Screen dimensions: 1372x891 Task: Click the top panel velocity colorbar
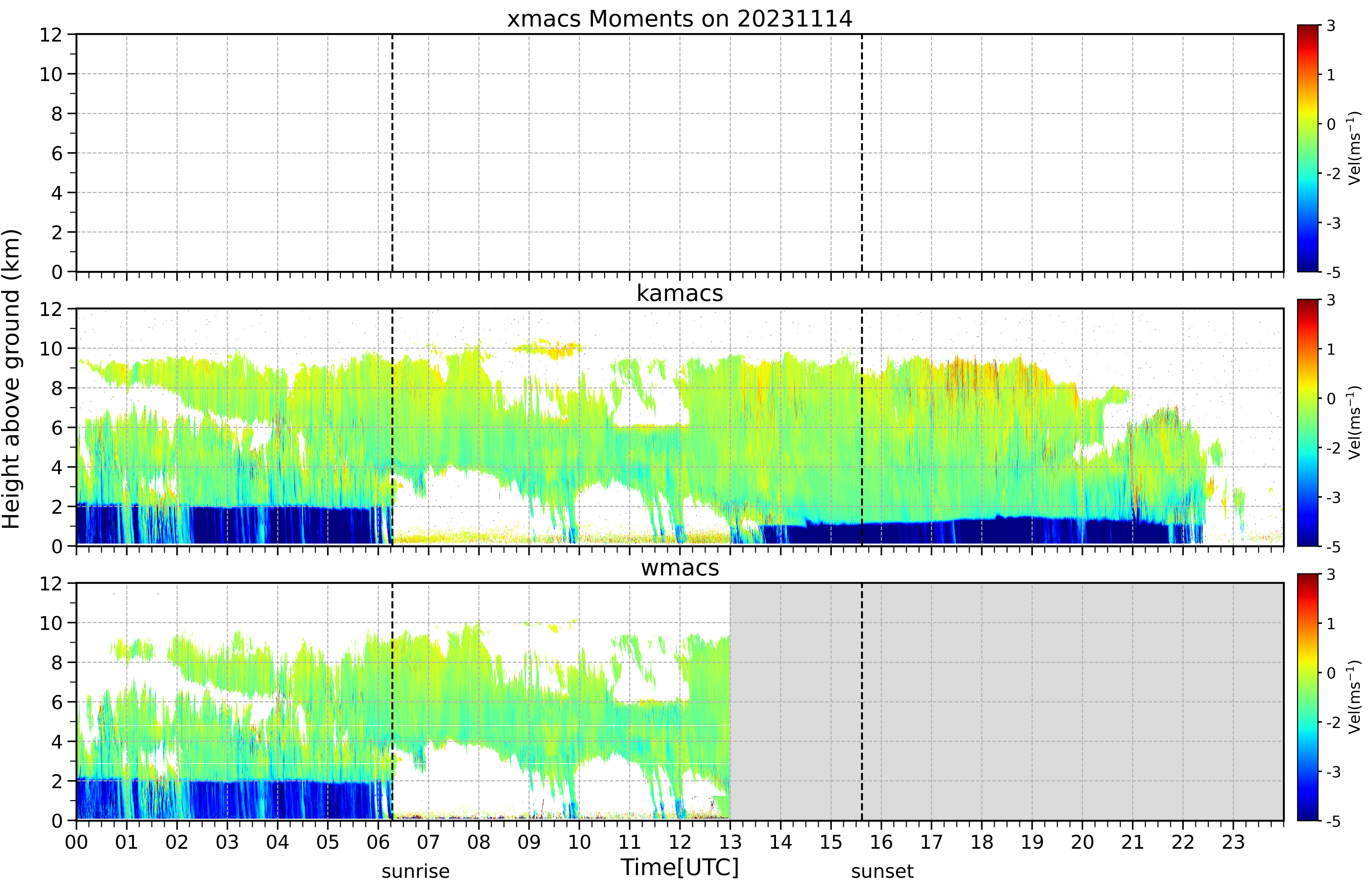coord(1307,148)
